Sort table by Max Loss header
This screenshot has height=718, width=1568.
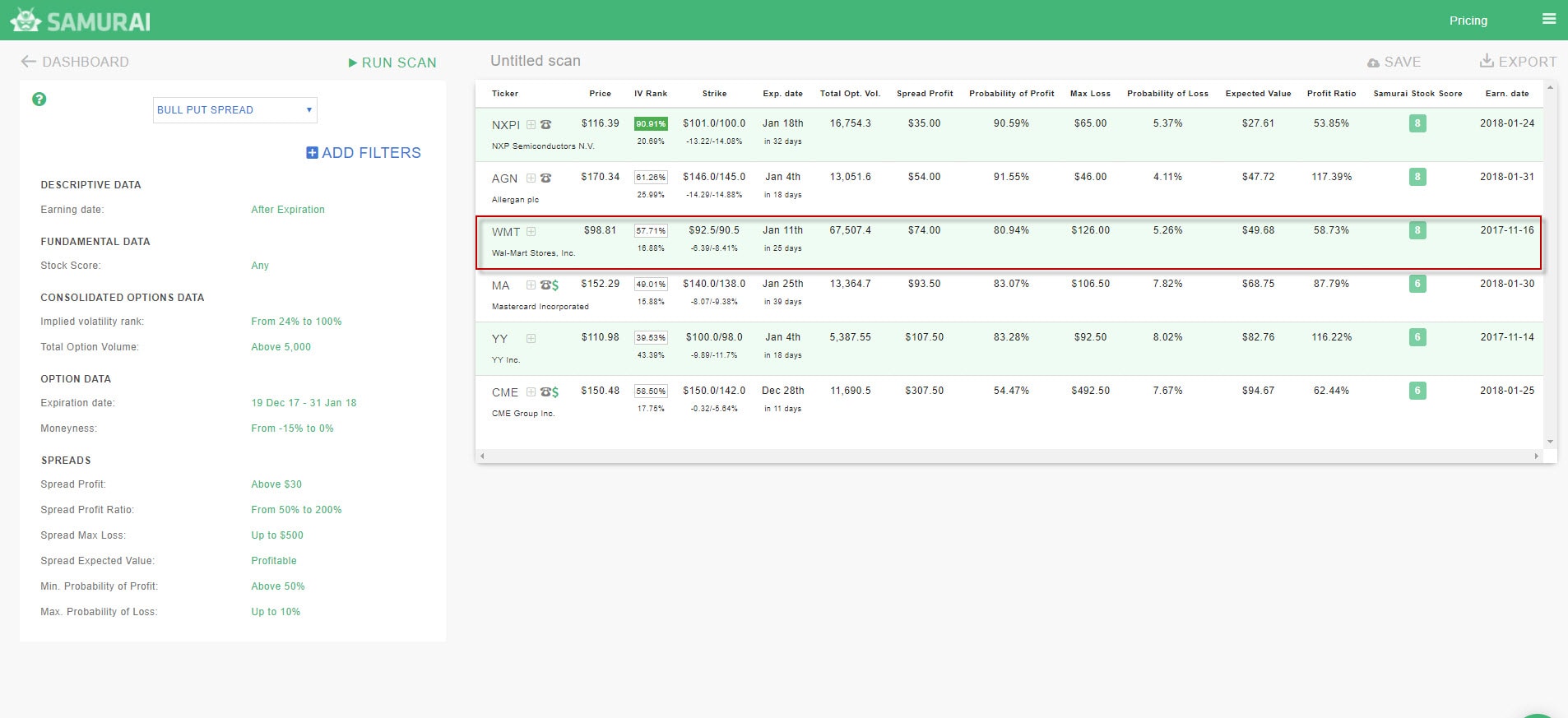(x=1090, y=94)
